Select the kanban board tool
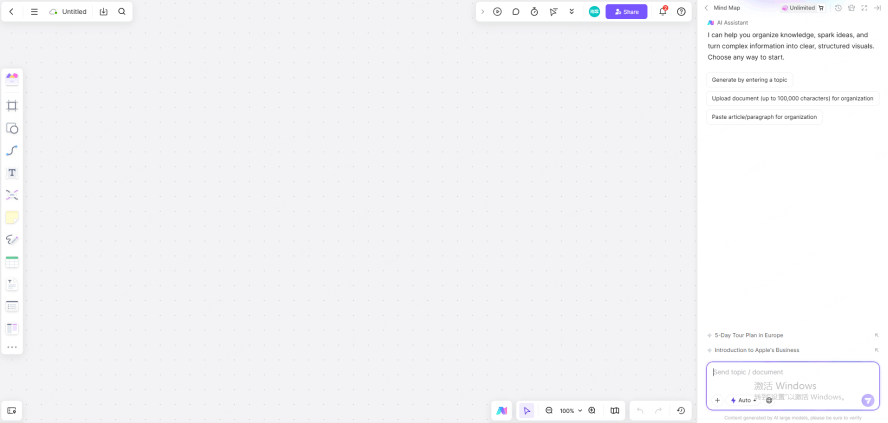 (12, 328)
